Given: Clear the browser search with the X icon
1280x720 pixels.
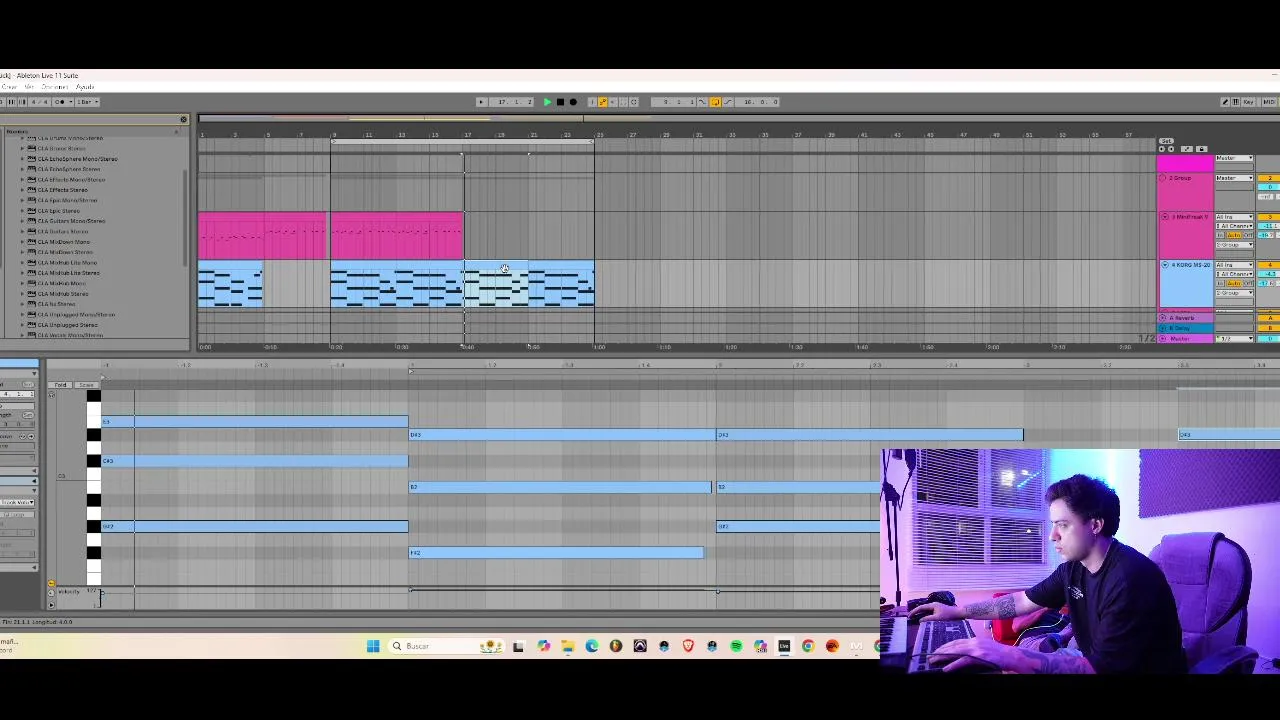Looking at the screenshot, I should [183, 120].
